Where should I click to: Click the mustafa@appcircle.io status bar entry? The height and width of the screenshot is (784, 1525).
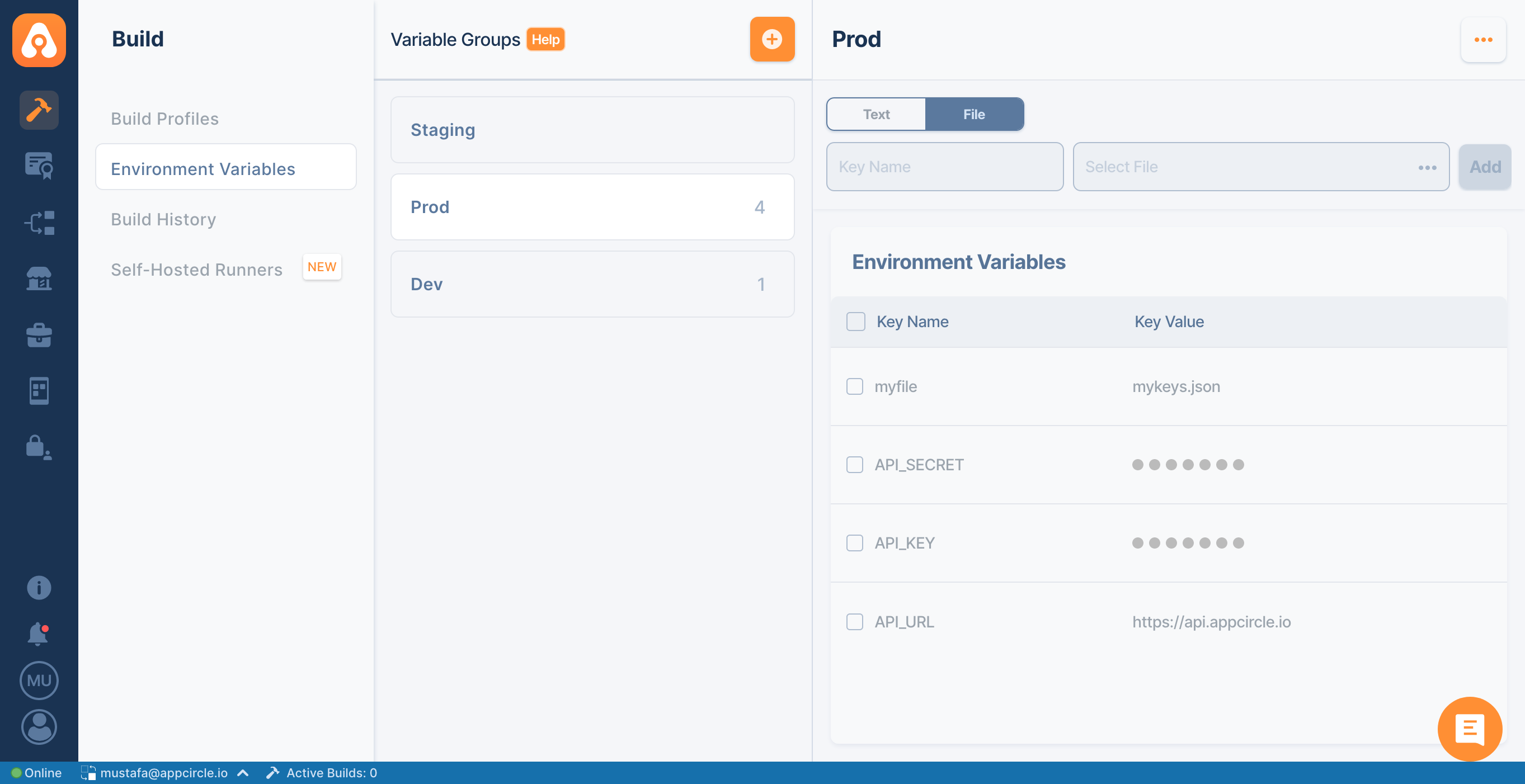pyautogui.click(x=163, y=773)
